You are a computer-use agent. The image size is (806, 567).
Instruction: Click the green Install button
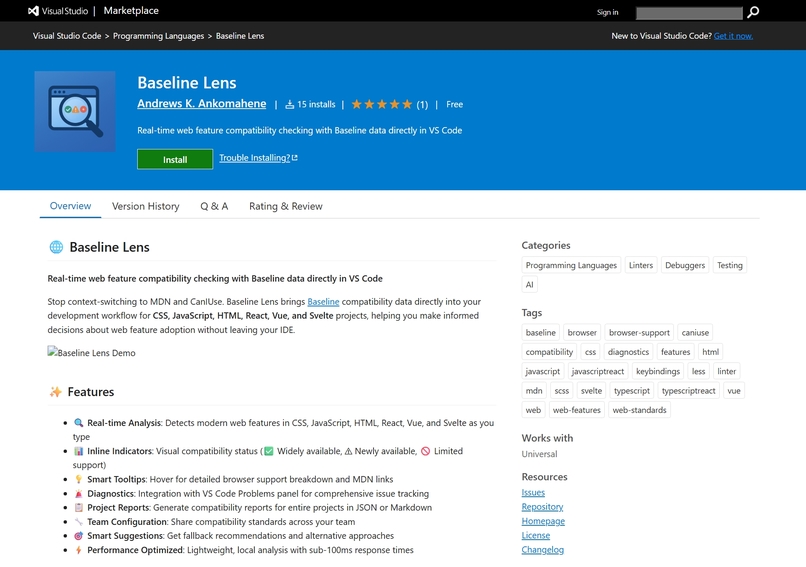tap(175, 159)
